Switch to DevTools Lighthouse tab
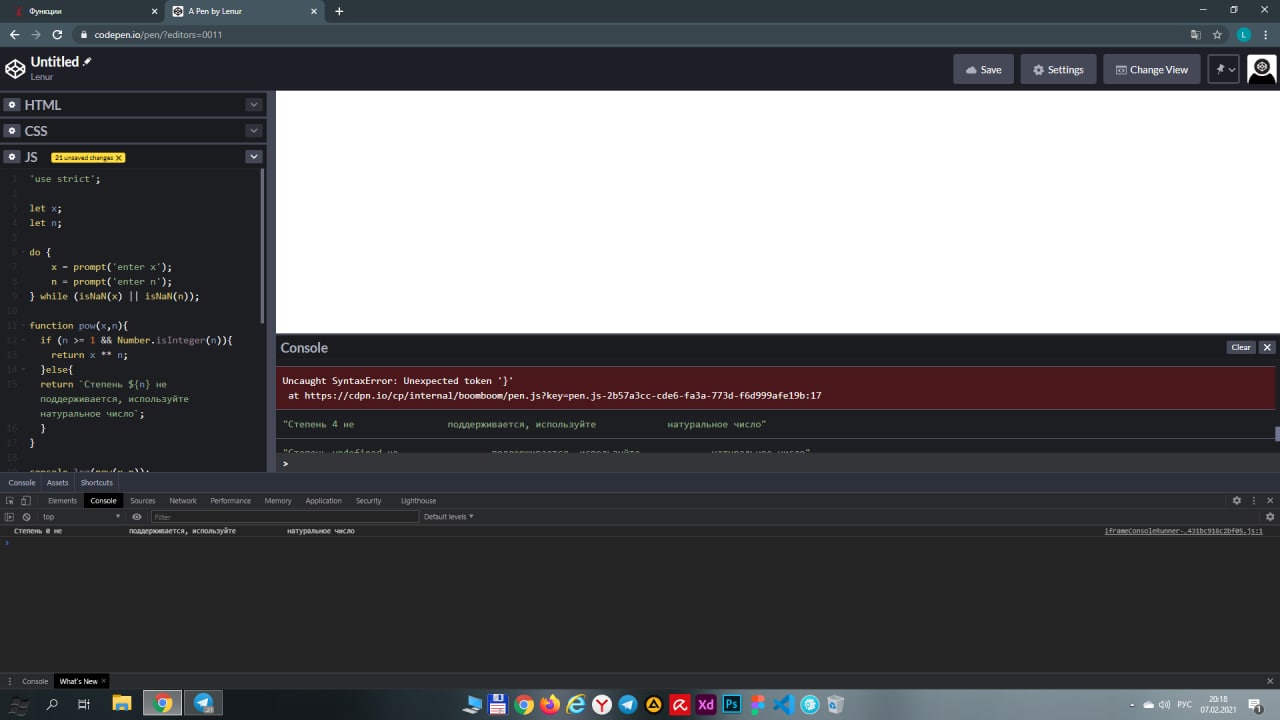Screen dimensions: 1280x720 point(418,500)
